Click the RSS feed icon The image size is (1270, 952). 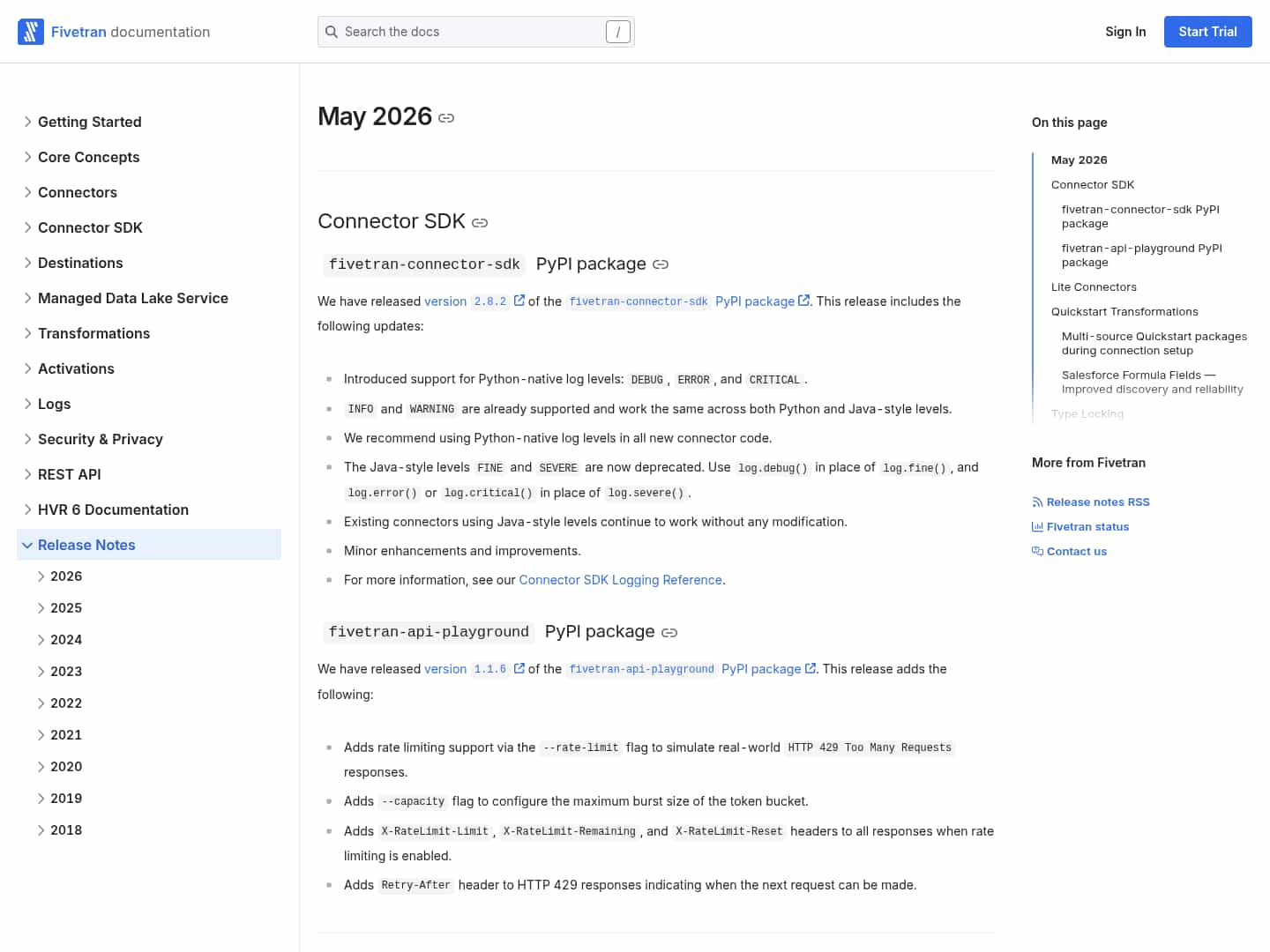click(1037, 502)
